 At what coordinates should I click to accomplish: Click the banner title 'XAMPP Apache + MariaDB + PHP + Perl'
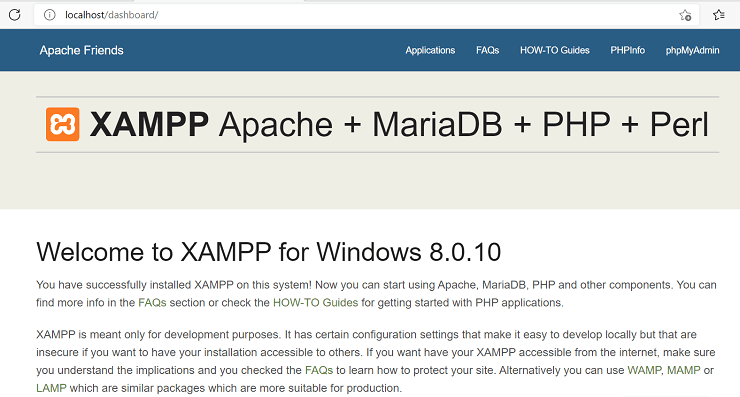(399, 125)
